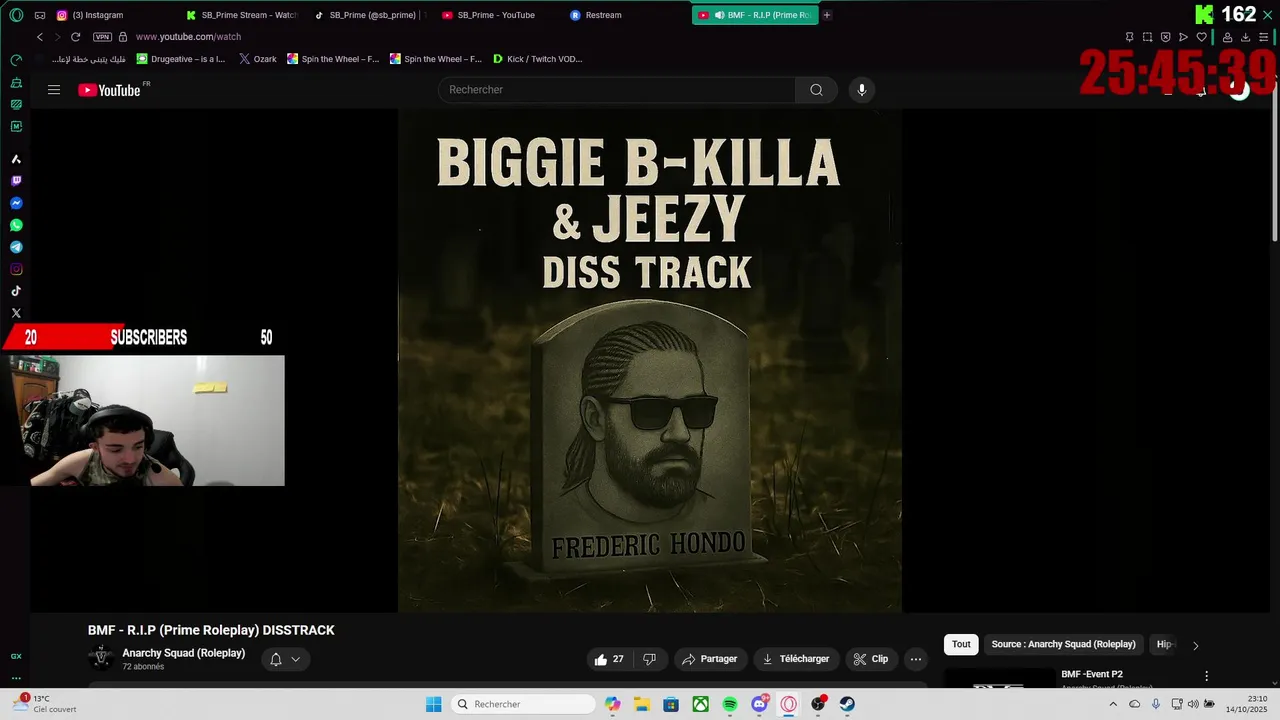This screenshot has width=1280, height=720.
Task: Mute the BMF - R.I.P tab audio icon
Action: click(x=719, y=15)
